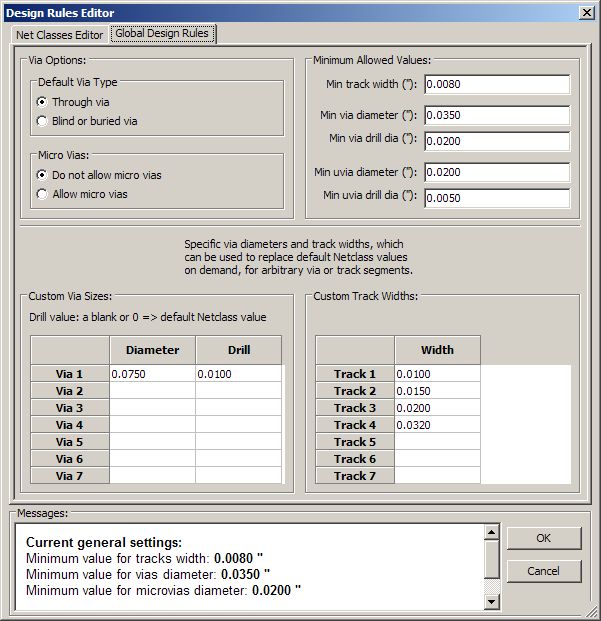Select the Via 7 row header
Image resolution: width=601 pixels, height=621 pixels.
tap(70, 476)
